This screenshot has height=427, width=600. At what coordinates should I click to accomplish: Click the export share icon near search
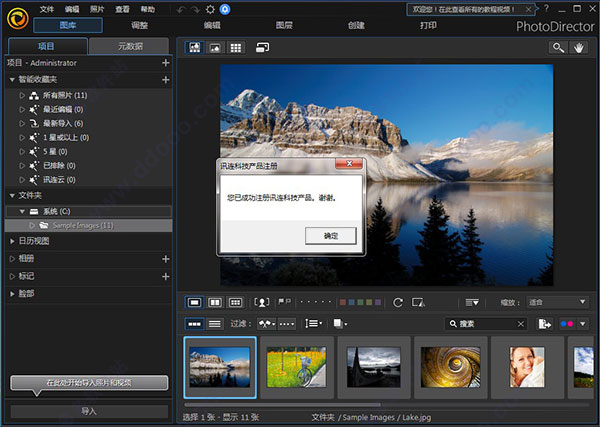545,324
